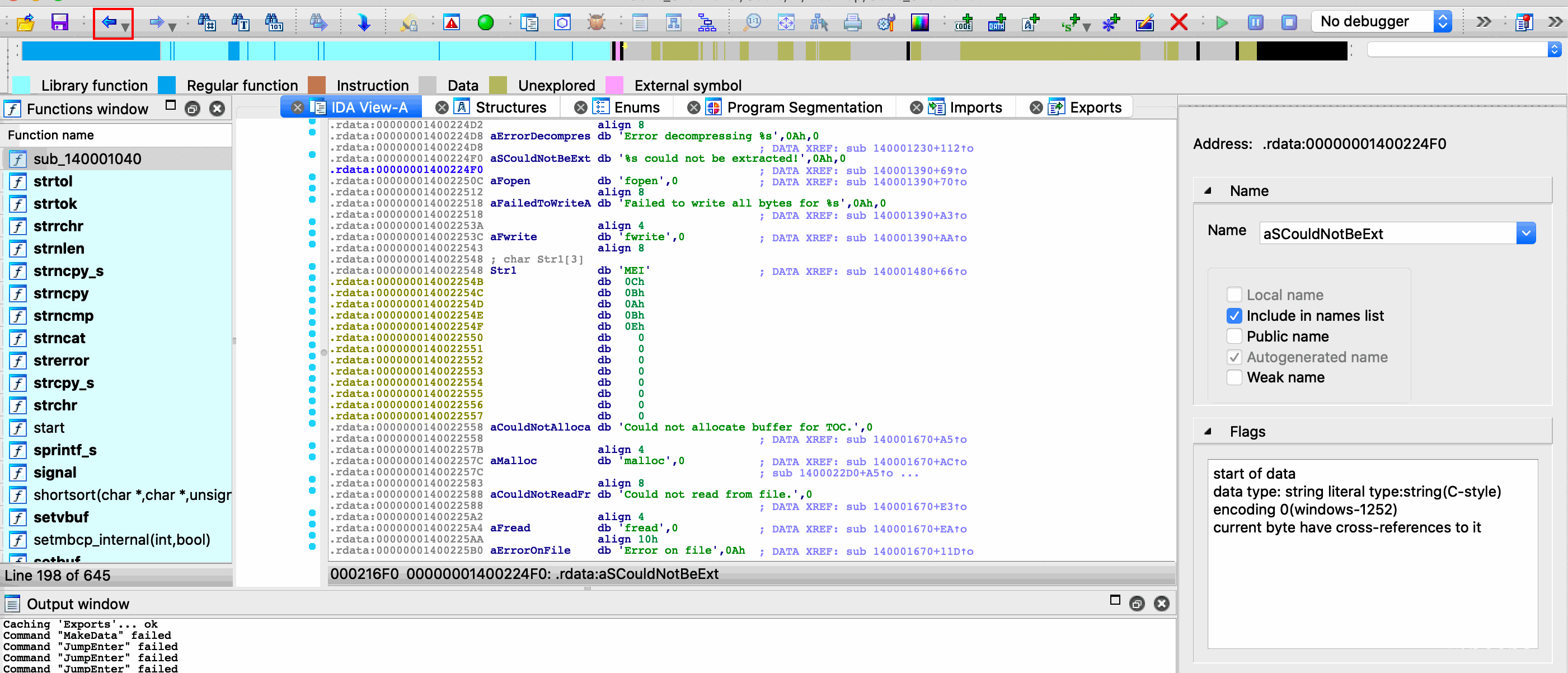Close the Structures tab

(442, 108)
